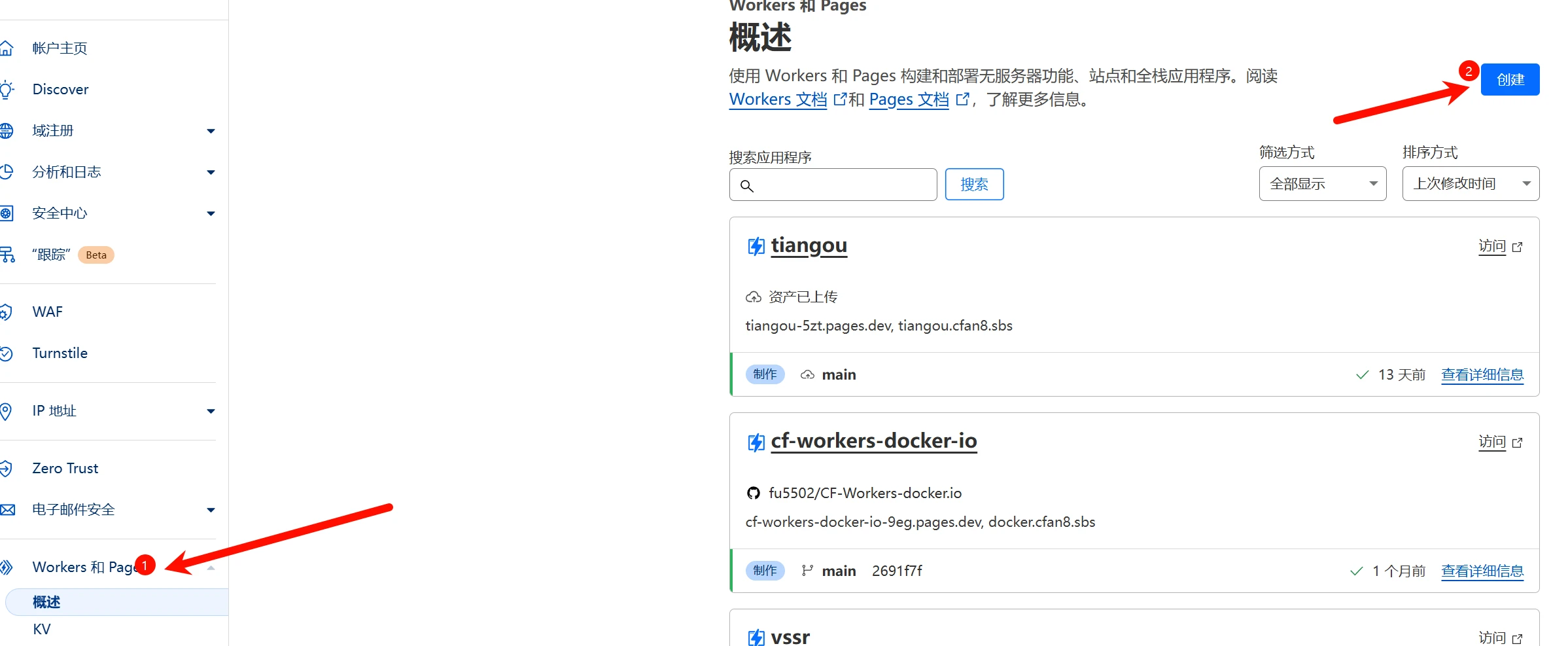Click the cloud icon next to tiangou main
This screenshot has height=646, width=1568.
[x=807, y=374]
